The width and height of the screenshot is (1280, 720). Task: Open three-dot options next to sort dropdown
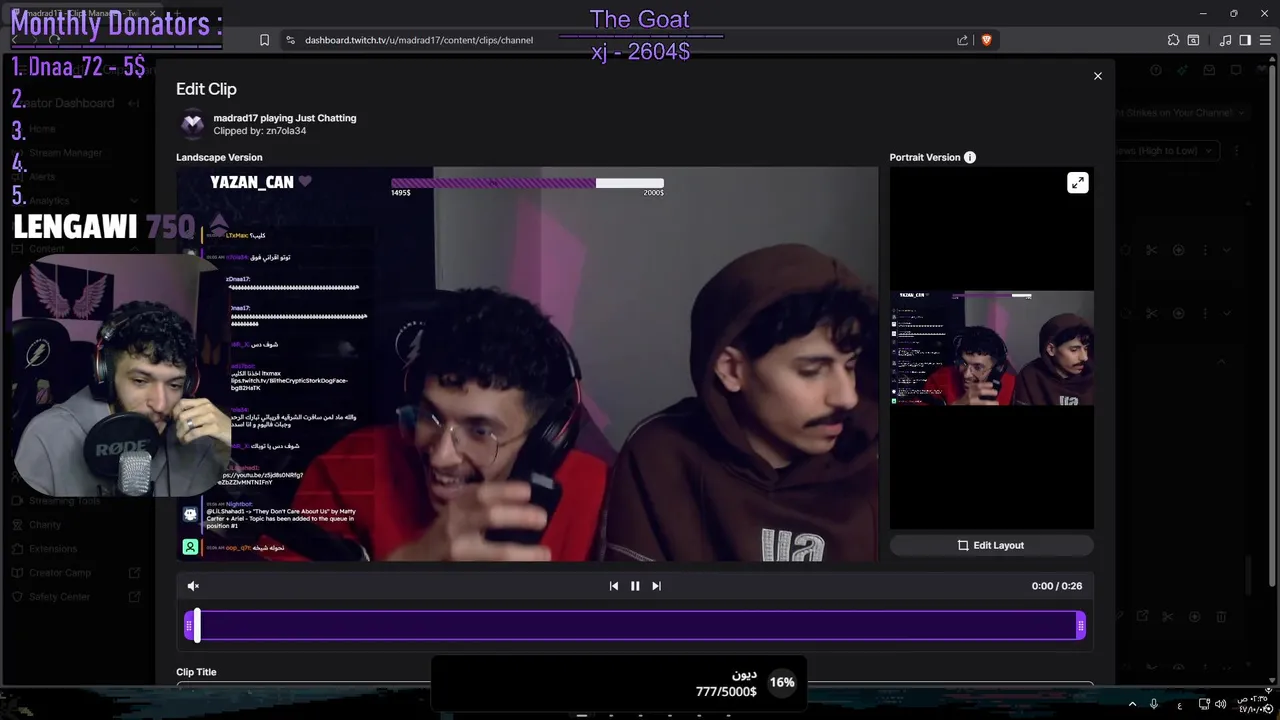point(1236,151)
